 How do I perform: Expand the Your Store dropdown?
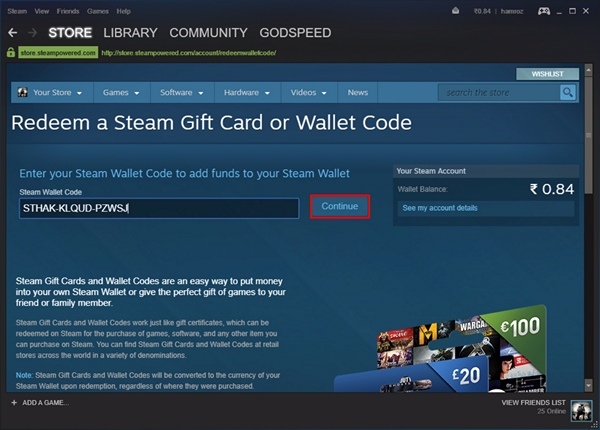click(x=52, y=93)
